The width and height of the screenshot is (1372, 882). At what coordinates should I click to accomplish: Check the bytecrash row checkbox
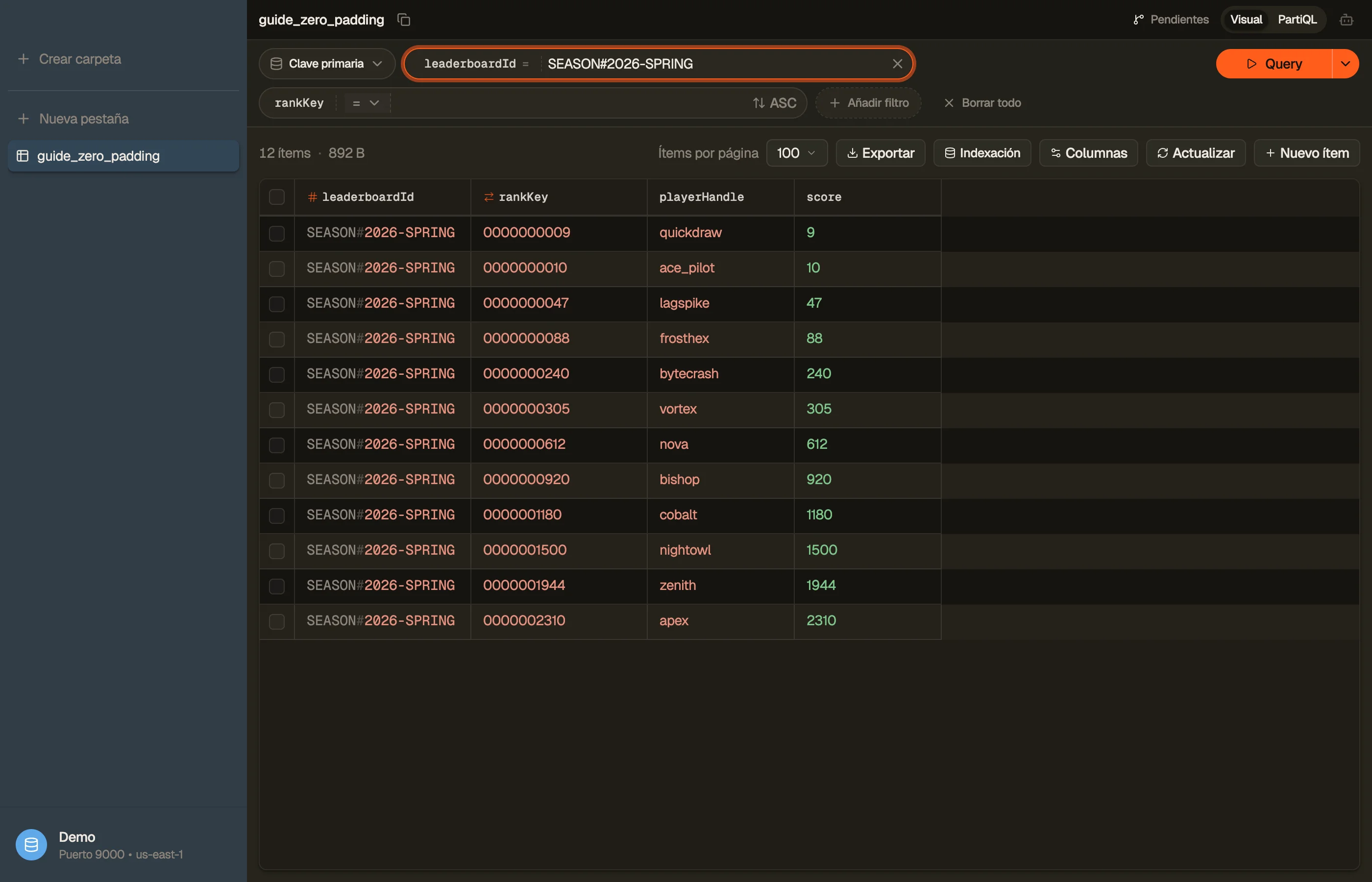pyautogui.click(x=276, y=374)
